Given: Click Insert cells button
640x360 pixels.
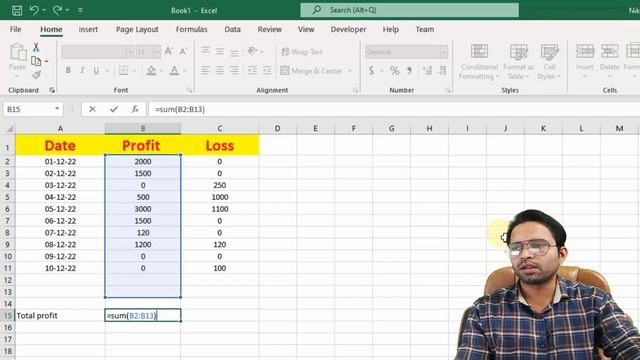Looking at the screenshot, I should 585,62.
